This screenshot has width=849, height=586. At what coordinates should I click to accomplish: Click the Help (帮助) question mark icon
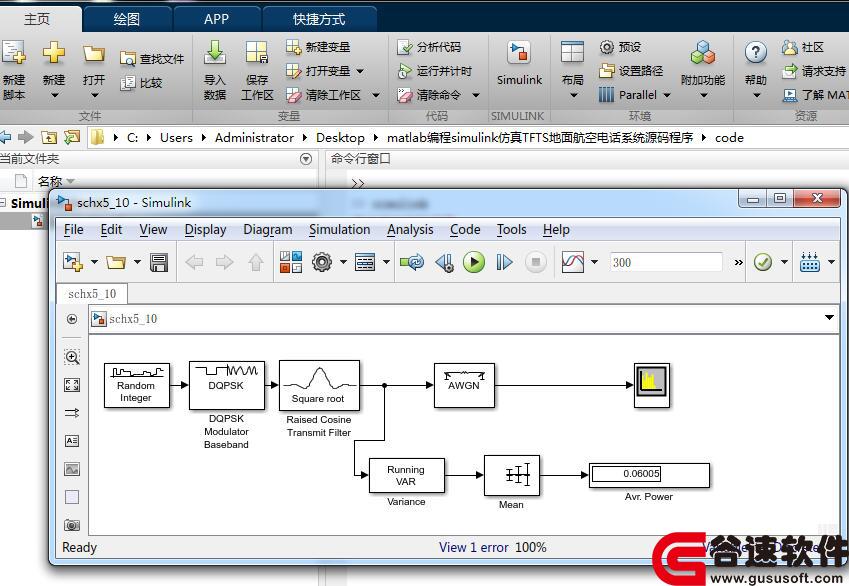[x=755, y=53]
